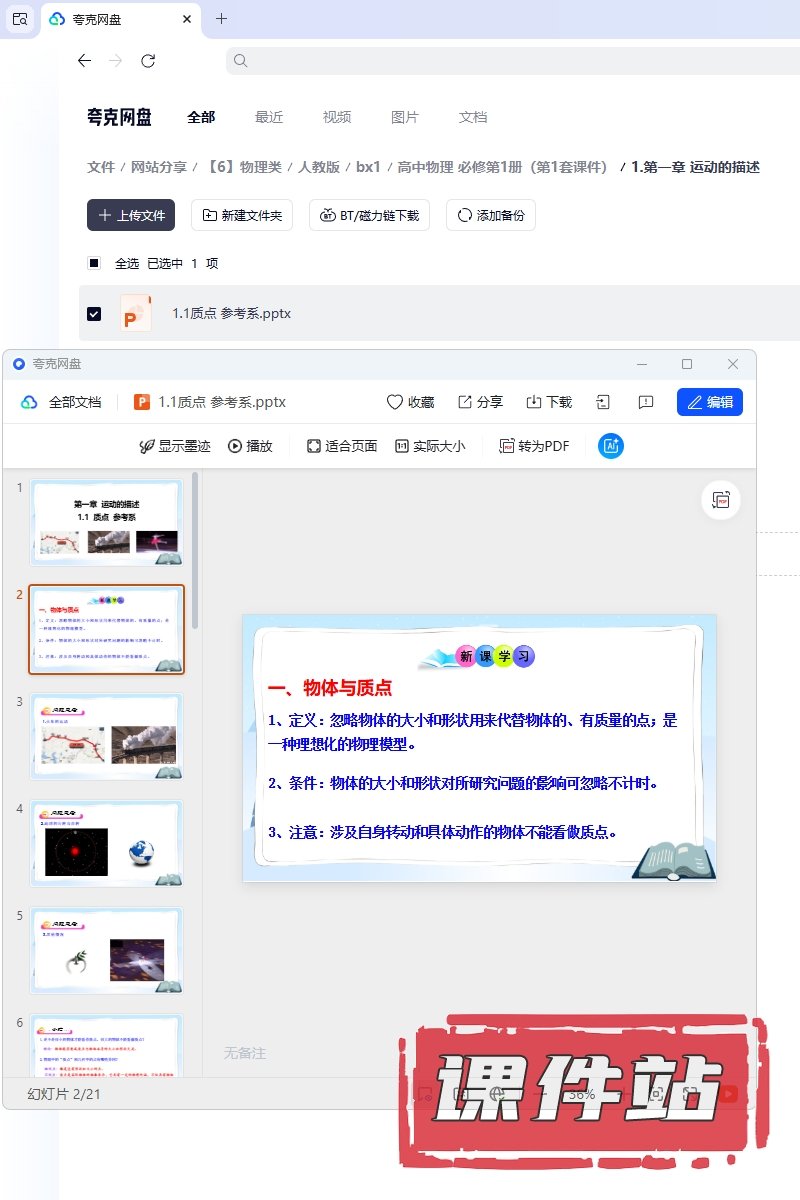Download the pptx via 下载

(x=534, y=402)
